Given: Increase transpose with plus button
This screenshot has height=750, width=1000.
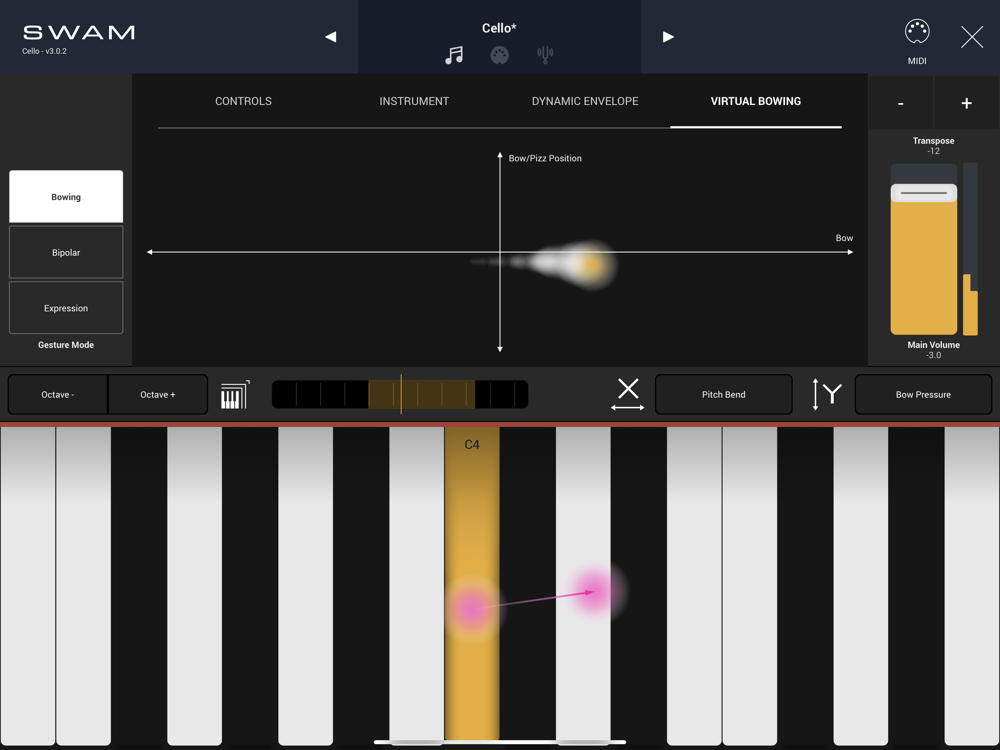Looking at the screenshot, I should pyautogui.click(x=966, y=103).
